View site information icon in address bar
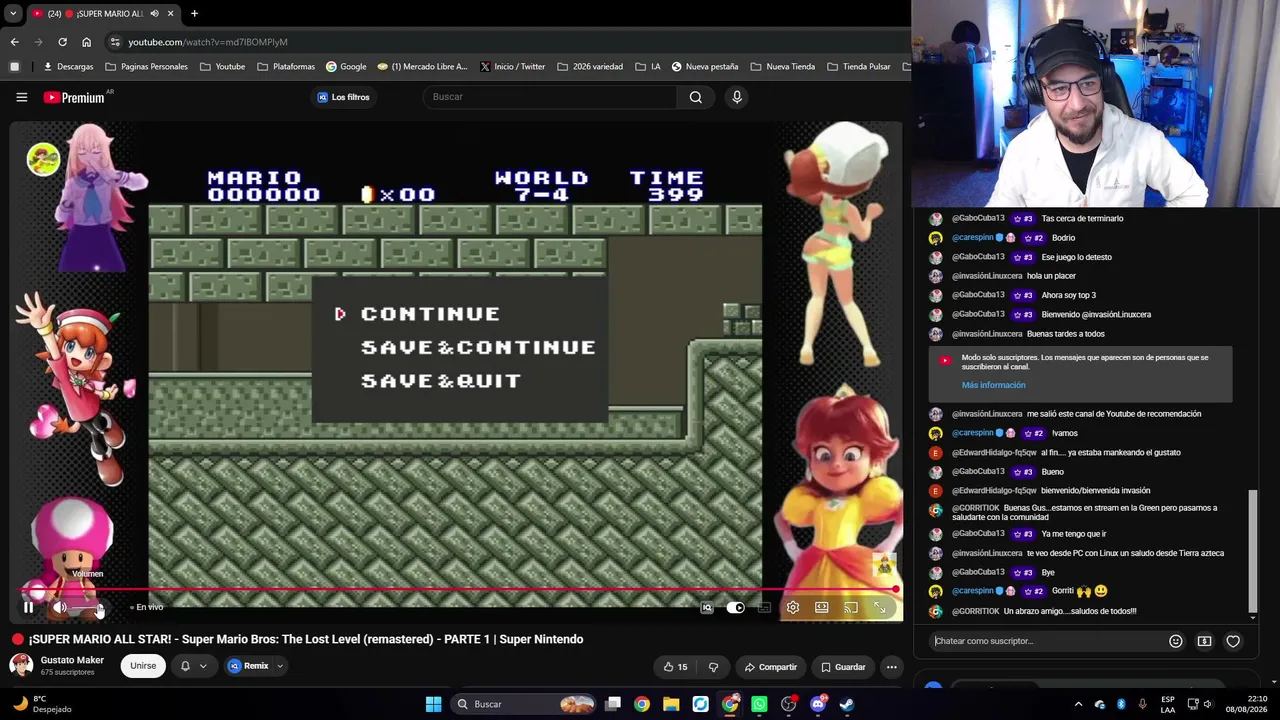This screenshot has width=1280, height=720. (115, 42)
